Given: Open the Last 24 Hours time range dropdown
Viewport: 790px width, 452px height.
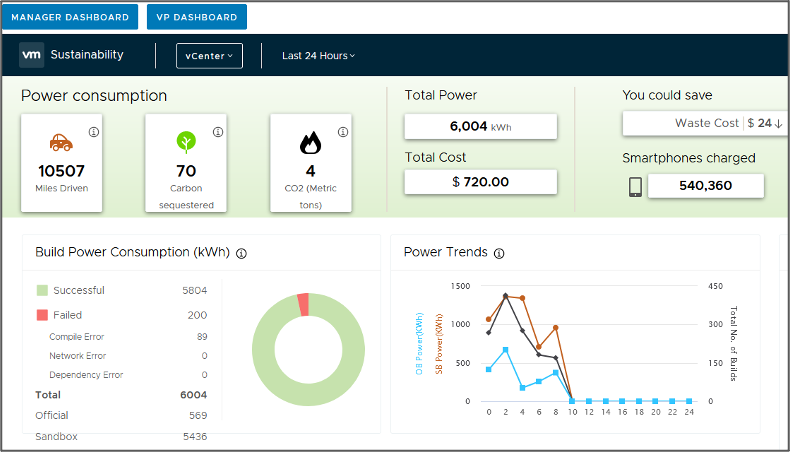Looking at the screenshot, I should click(318, 56).
